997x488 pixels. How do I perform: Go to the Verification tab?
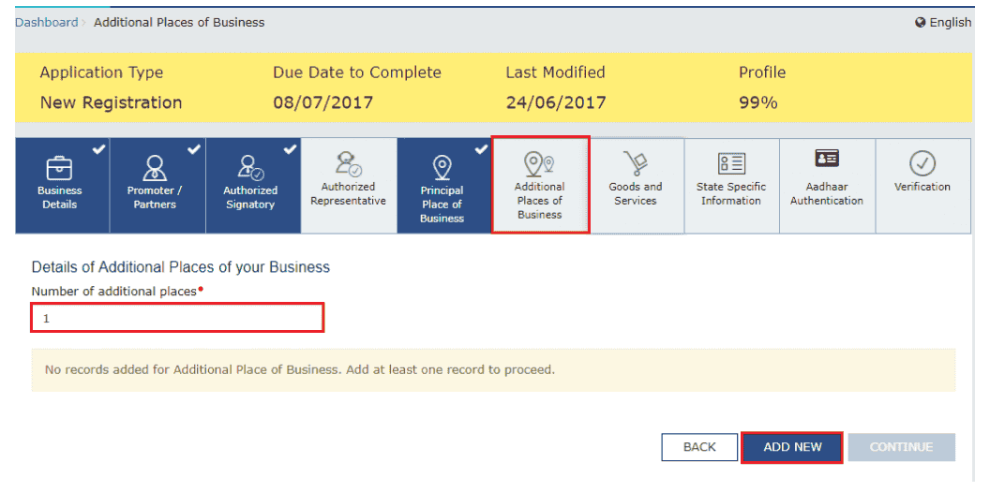923,186
